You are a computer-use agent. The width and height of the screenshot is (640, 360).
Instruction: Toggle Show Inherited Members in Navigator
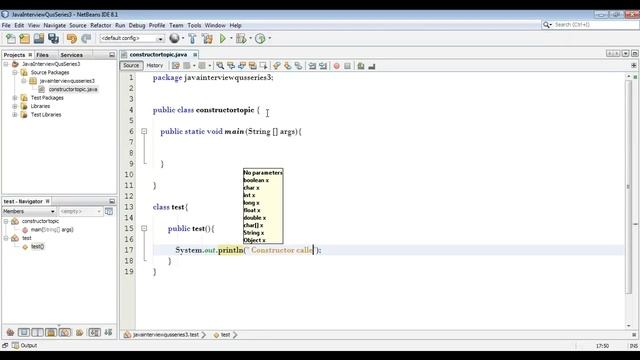point(10,332)
